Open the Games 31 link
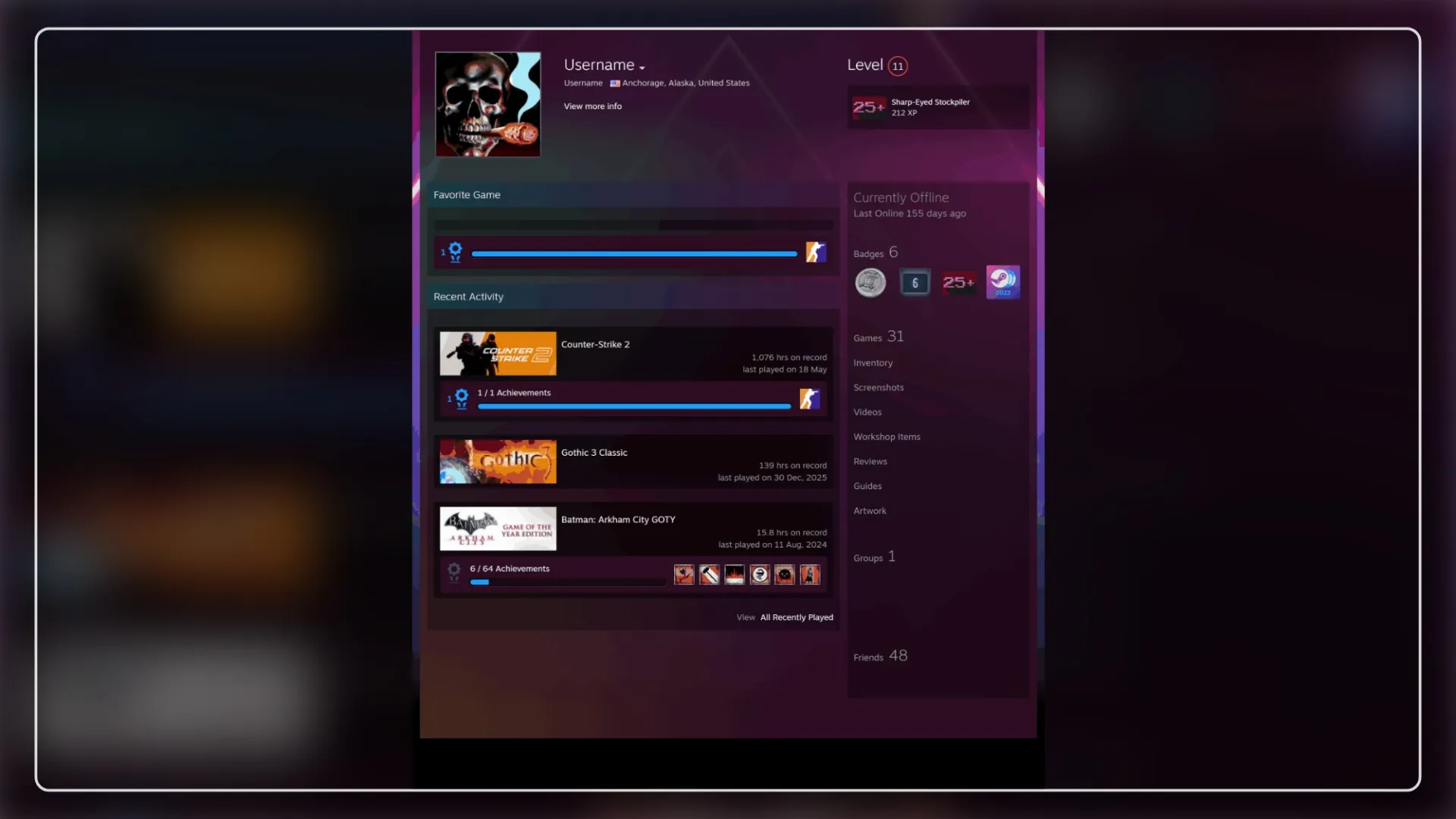 click(878, 337)
